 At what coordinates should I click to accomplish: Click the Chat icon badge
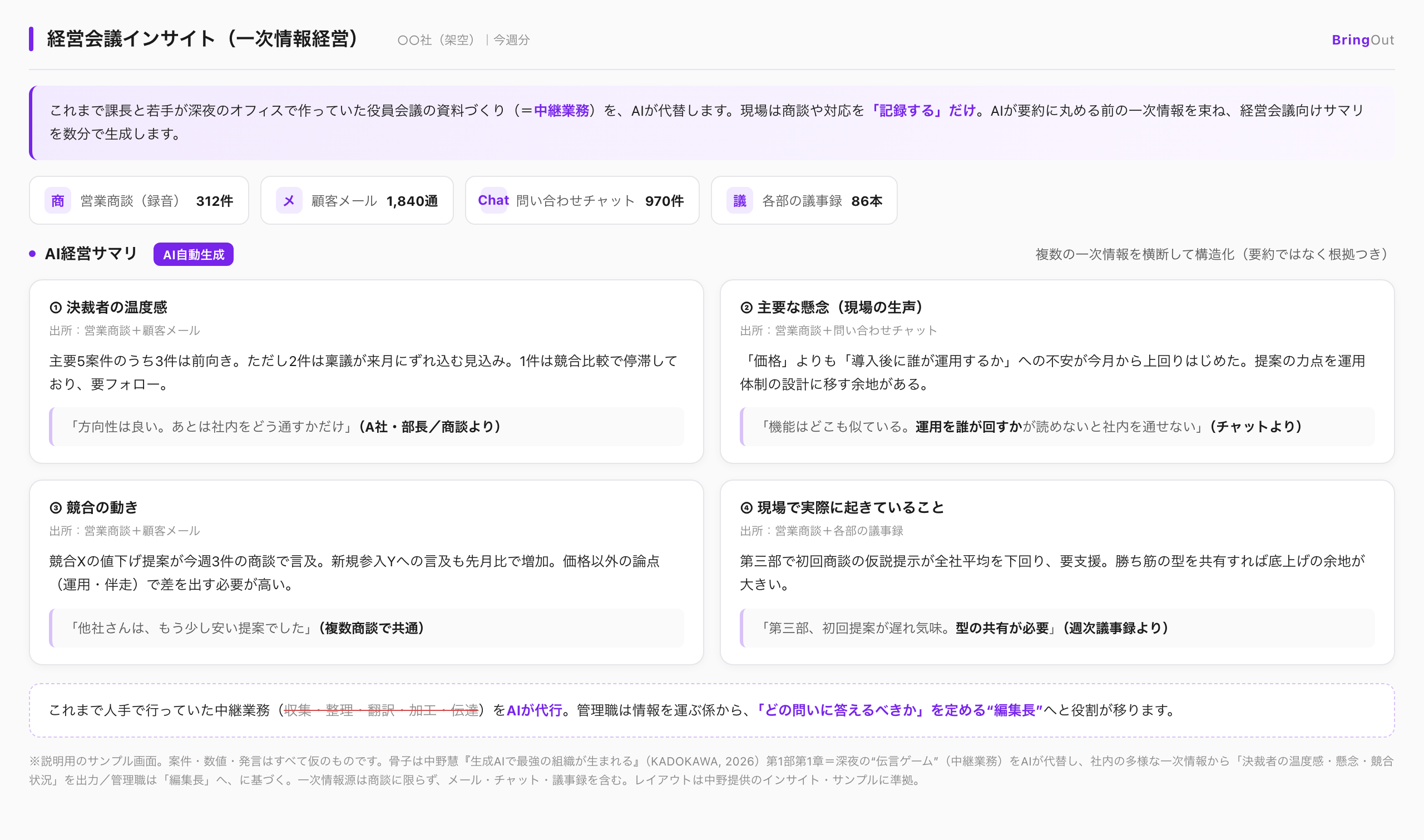tap(493, 200)
